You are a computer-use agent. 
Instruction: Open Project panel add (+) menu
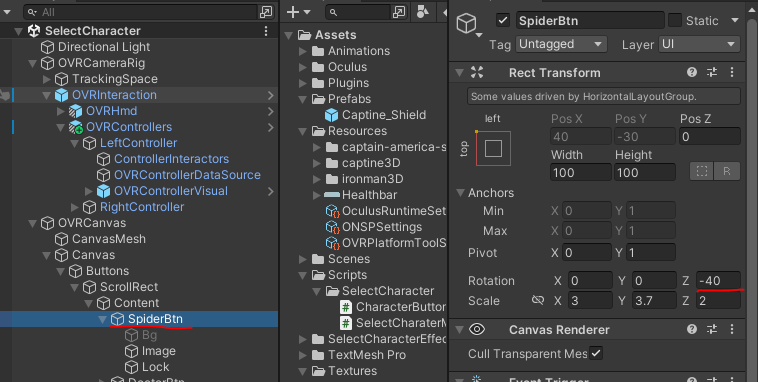[298, 12]
